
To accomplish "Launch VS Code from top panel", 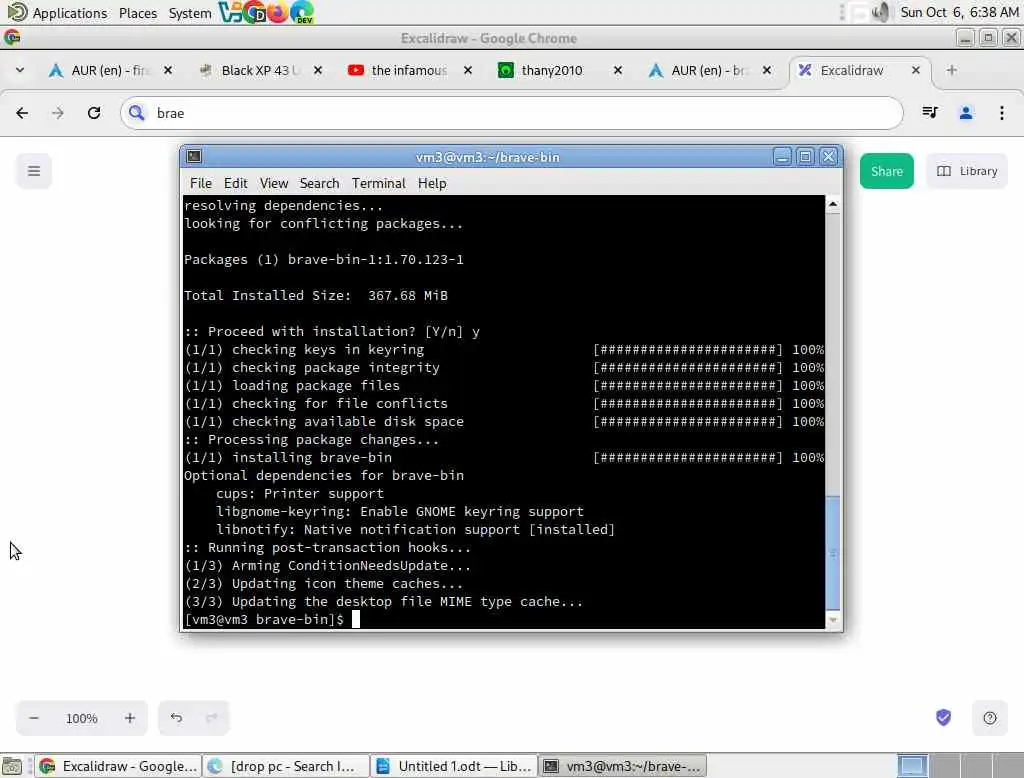I will point(230,12).
